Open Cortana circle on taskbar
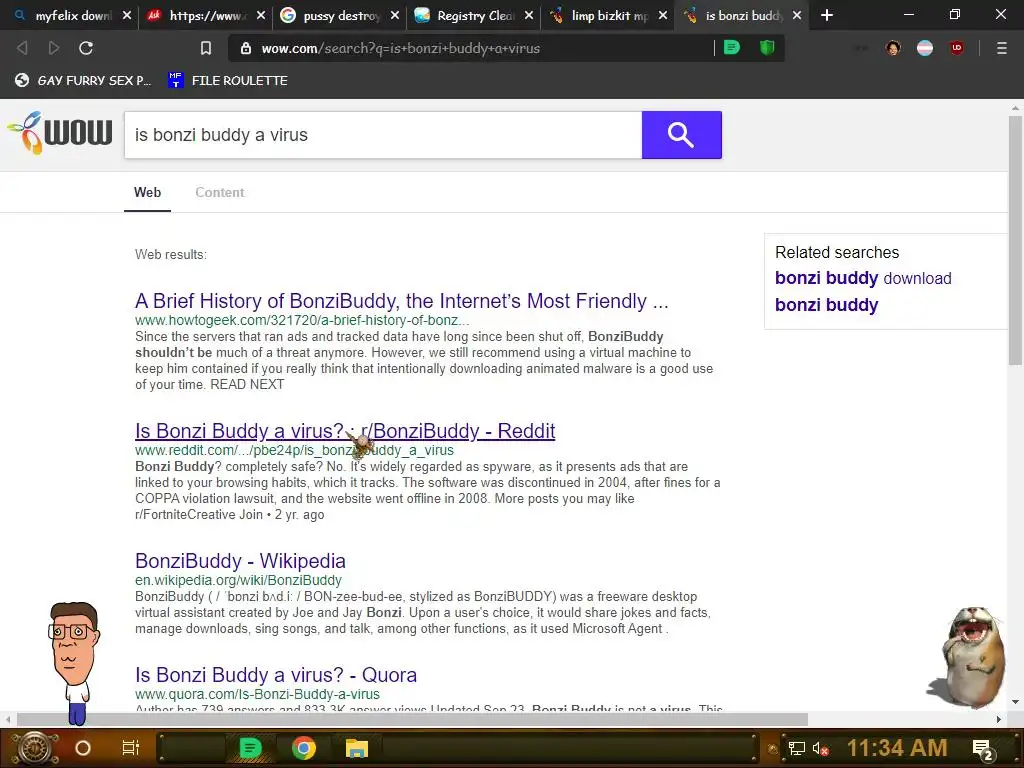 pyautogui.click(x=83, y=748)
